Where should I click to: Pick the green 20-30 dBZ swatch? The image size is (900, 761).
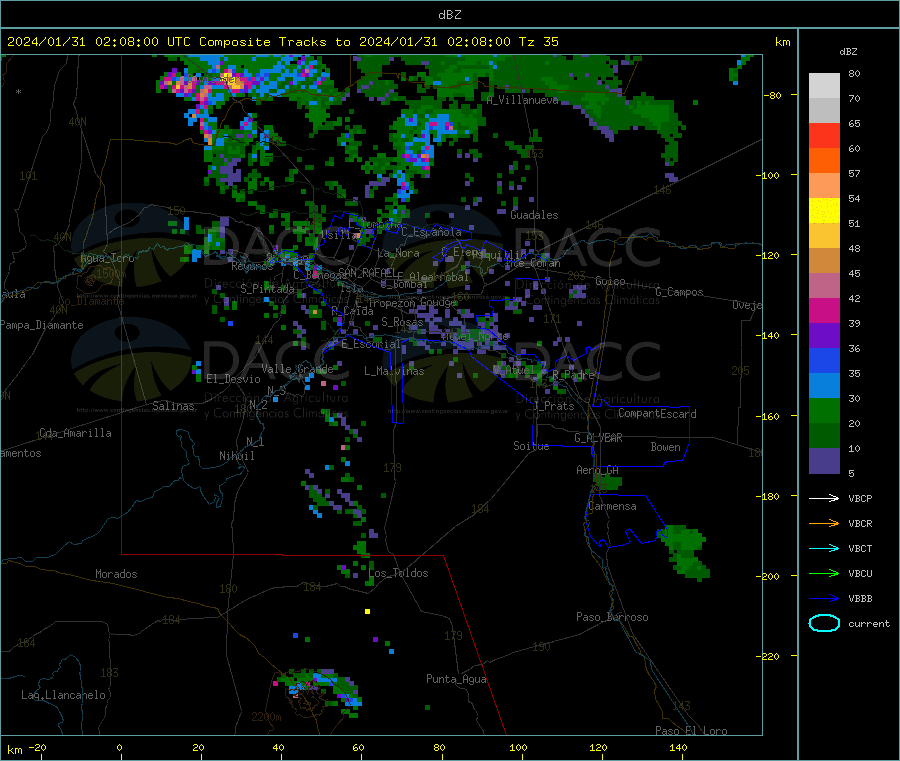tap(824, 410)
